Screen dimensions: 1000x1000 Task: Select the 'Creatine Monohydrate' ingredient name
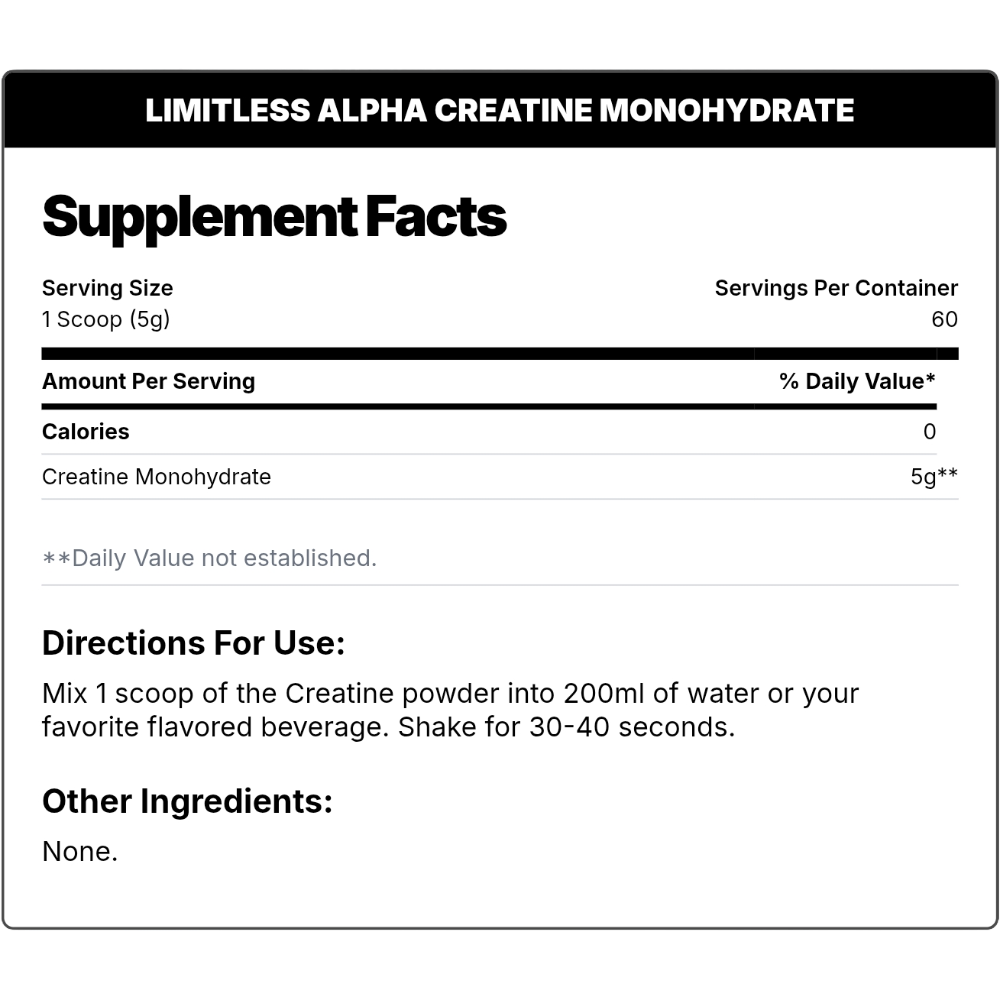(156, 477)
